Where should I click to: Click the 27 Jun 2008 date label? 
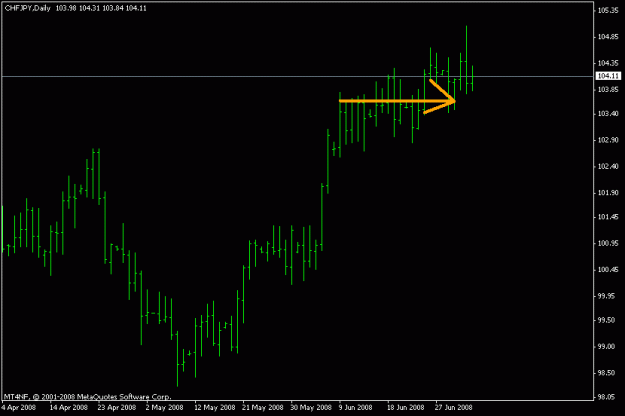click(x=454, y=407)
